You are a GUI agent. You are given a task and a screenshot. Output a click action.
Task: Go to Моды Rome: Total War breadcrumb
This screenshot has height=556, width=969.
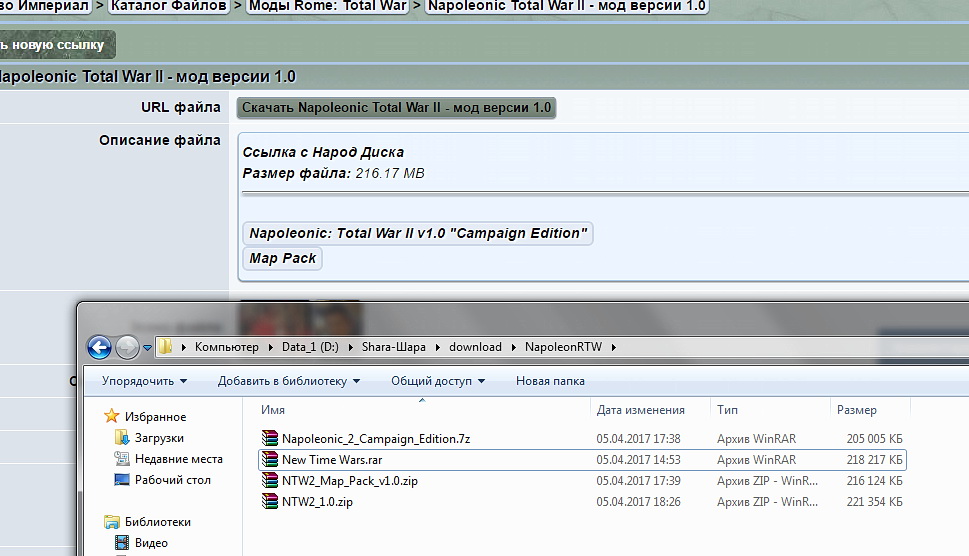coord(328,6)
